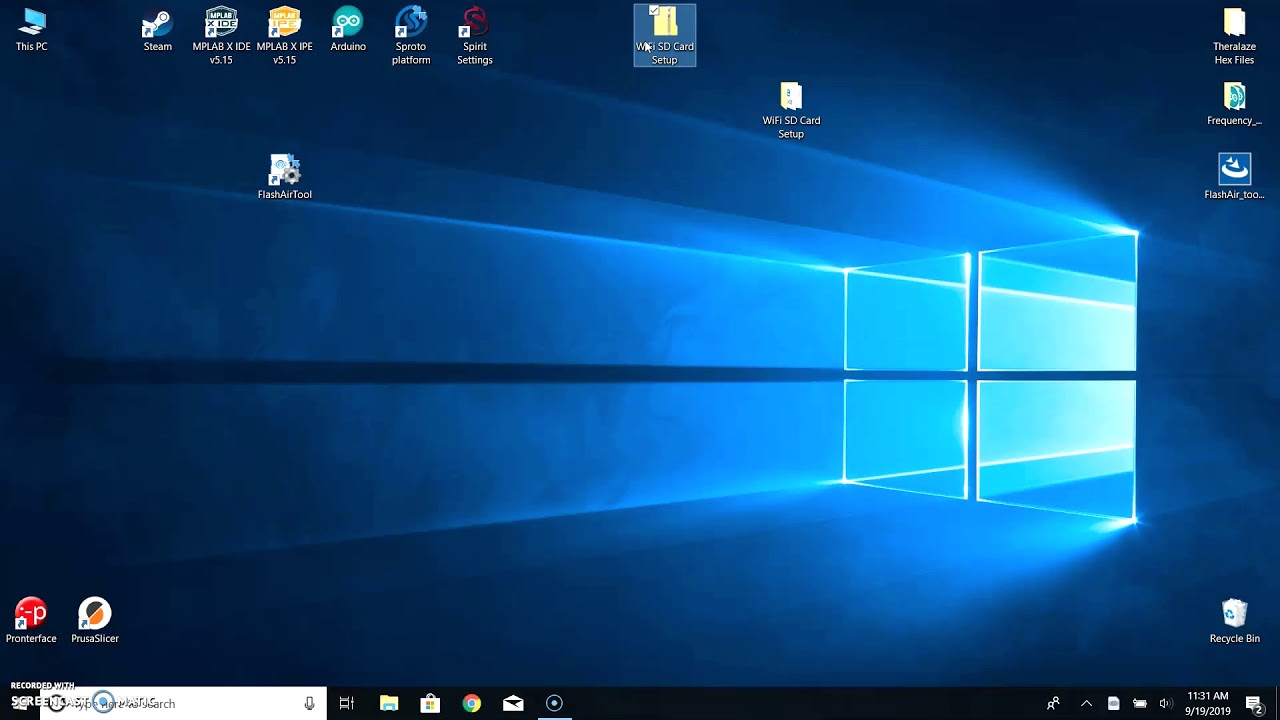This screenshot has height=720, width=1280.
Task: Select the Recycle Bin icon
Action: [1234, 621]
